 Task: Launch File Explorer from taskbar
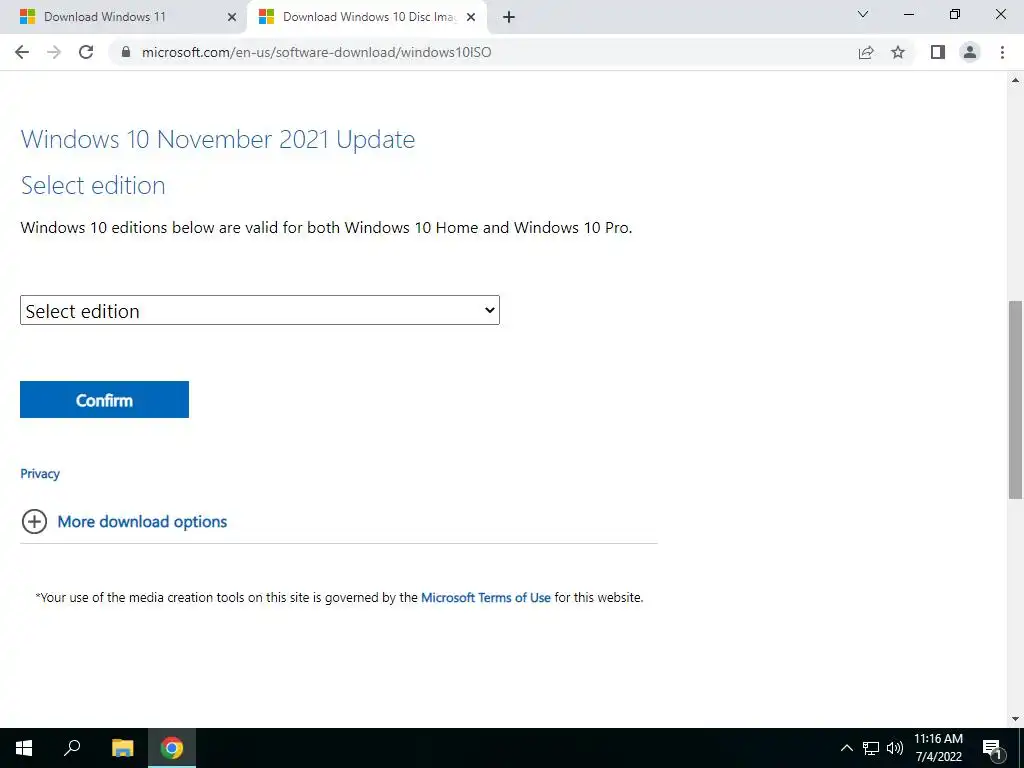click(x=122, y=748)
